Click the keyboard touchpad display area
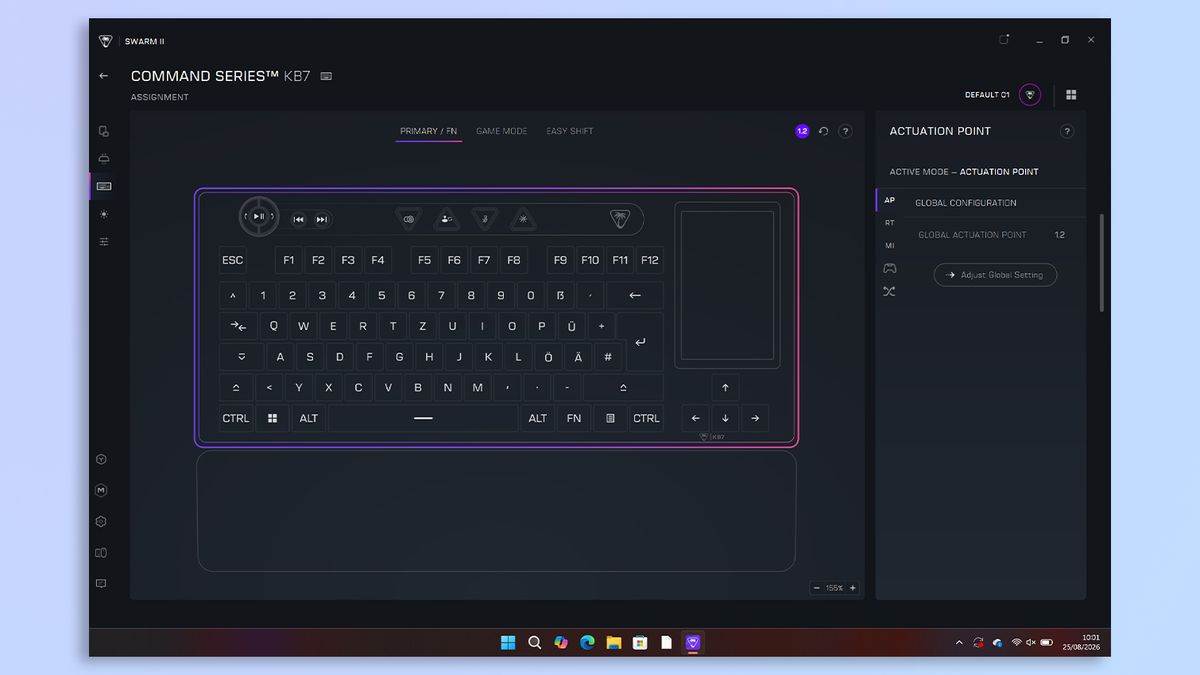The width and height of the screenshot is (1200, 675). point(727,285)
